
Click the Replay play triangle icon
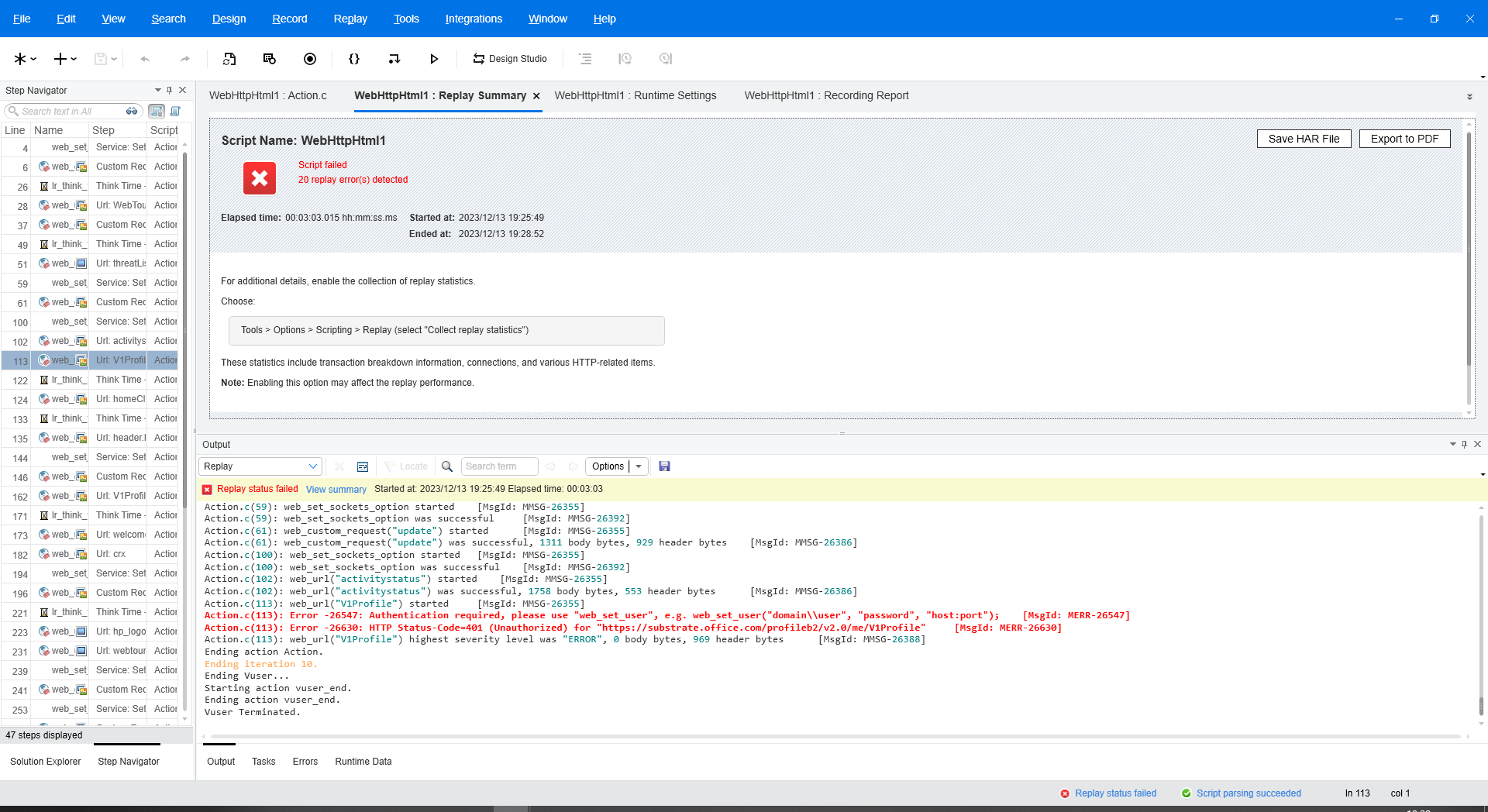point(434,59)
